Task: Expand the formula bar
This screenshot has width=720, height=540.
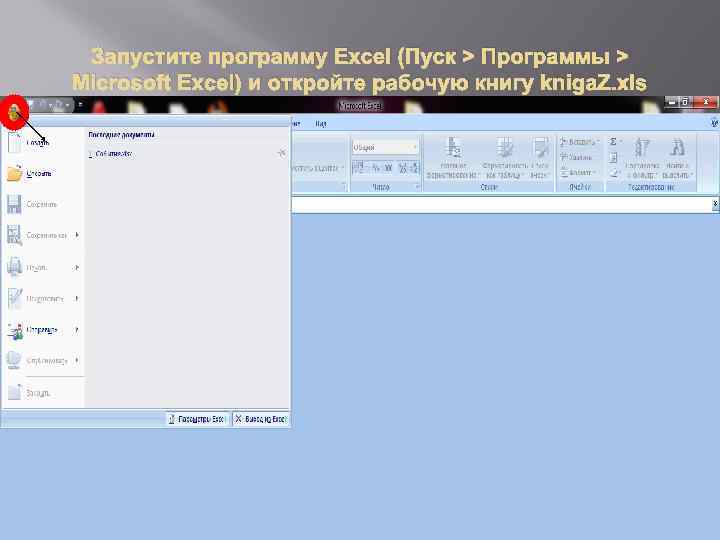Action: tap(715, 204)
